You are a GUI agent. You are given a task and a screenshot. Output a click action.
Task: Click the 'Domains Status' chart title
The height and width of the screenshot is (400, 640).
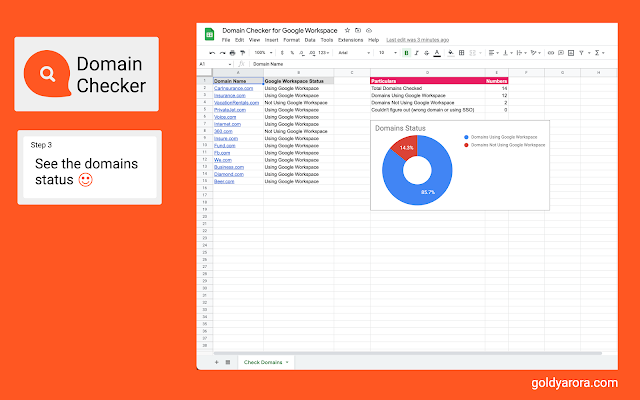[x=400, y=128]
